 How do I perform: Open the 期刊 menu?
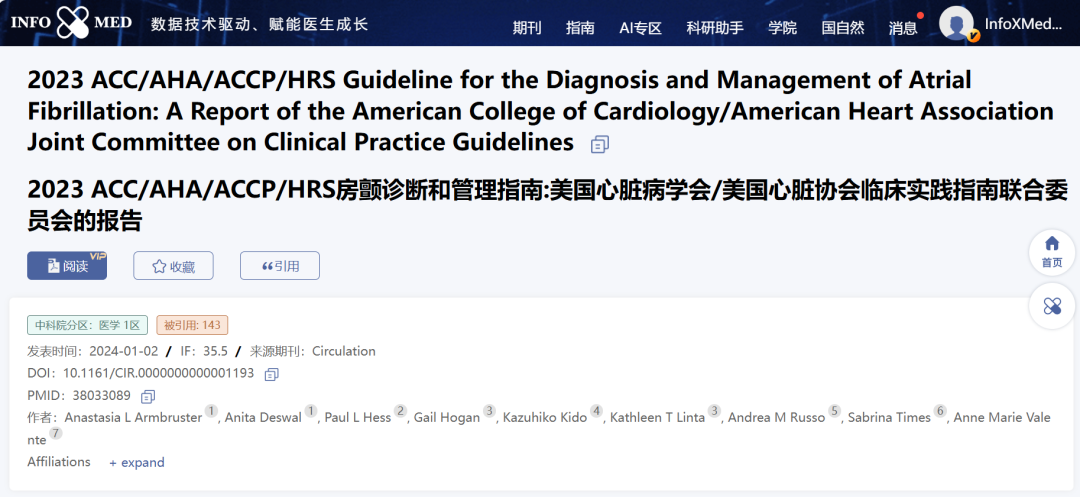pos(527,28)
